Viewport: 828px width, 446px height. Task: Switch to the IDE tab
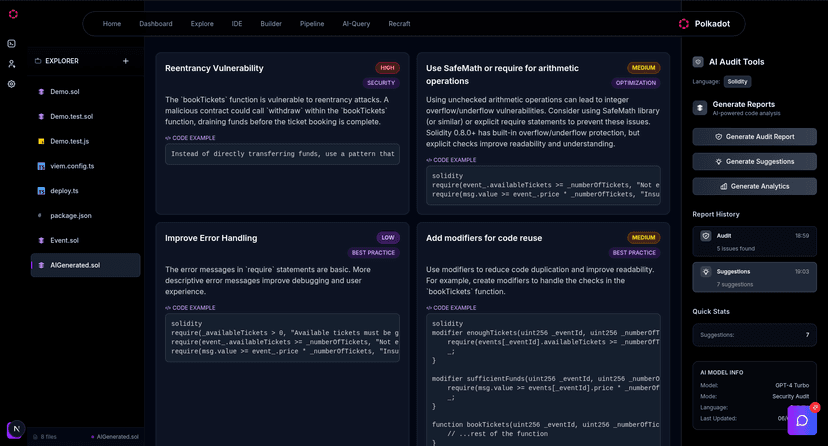point(237,24)
